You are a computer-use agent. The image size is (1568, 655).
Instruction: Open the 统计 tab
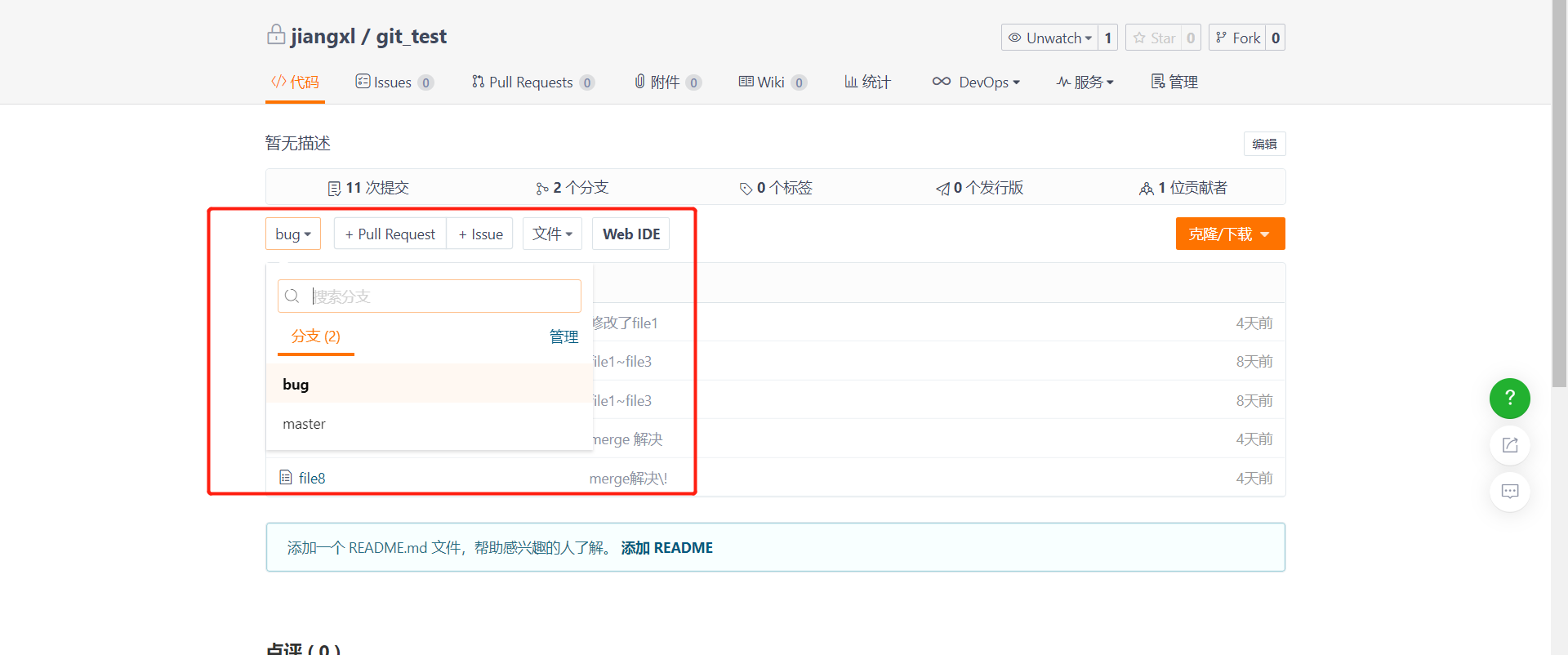coord(867,82)
